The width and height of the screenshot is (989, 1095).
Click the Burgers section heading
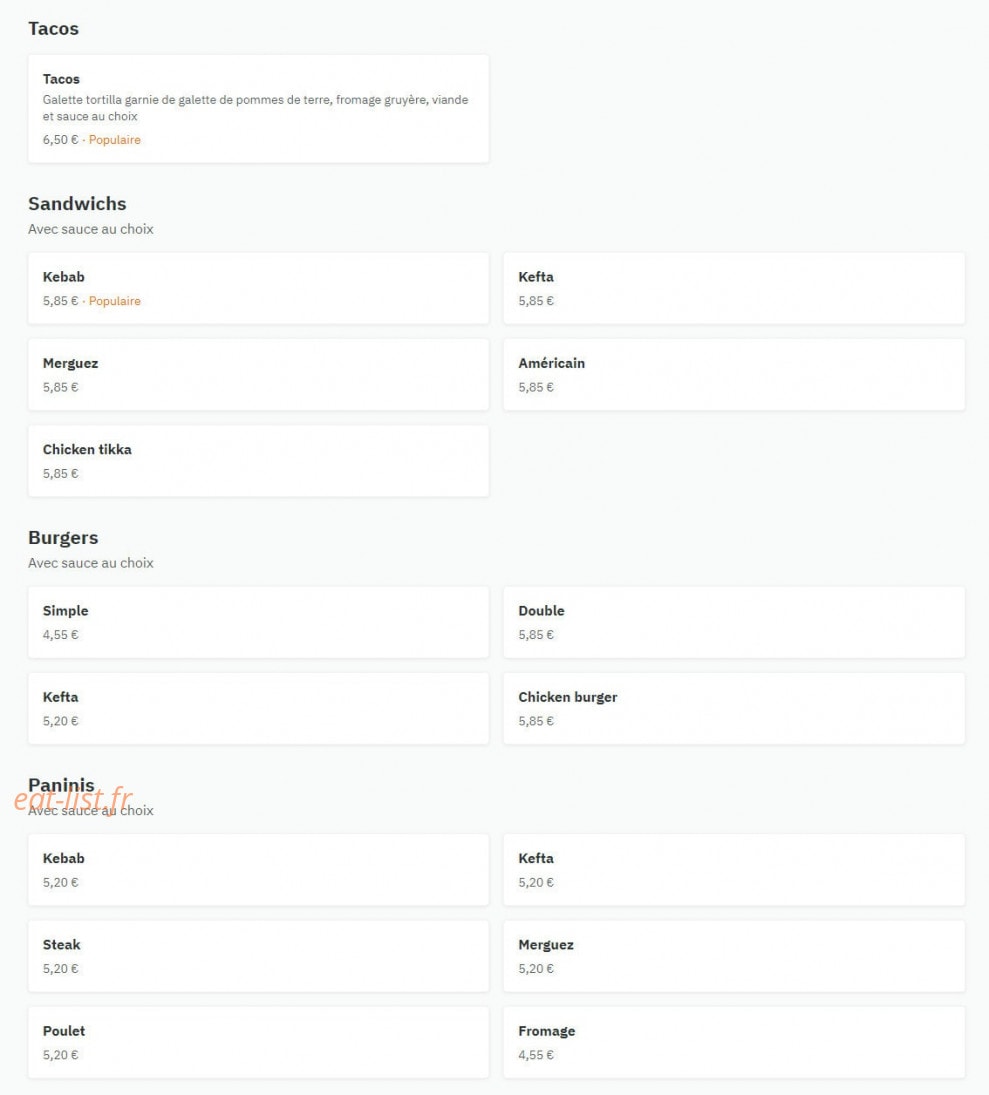pos(64,538)
